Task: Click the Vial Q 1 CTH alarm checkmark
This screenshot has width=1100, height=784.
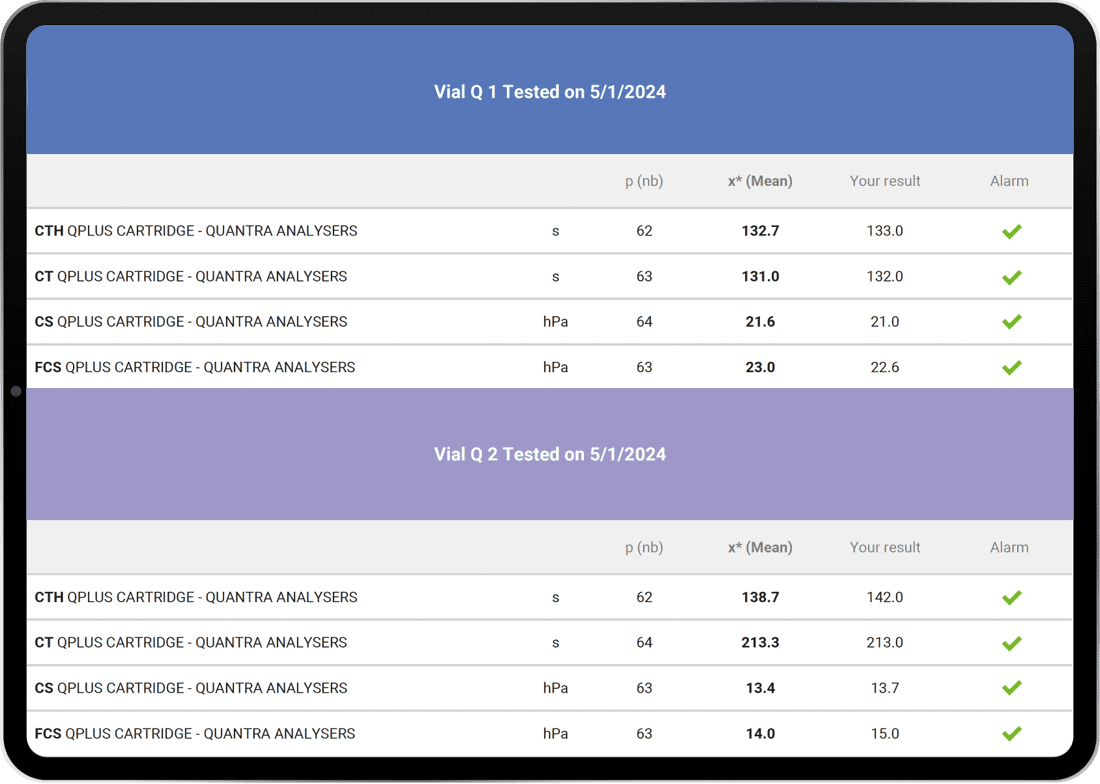Action: point(1011,231)
